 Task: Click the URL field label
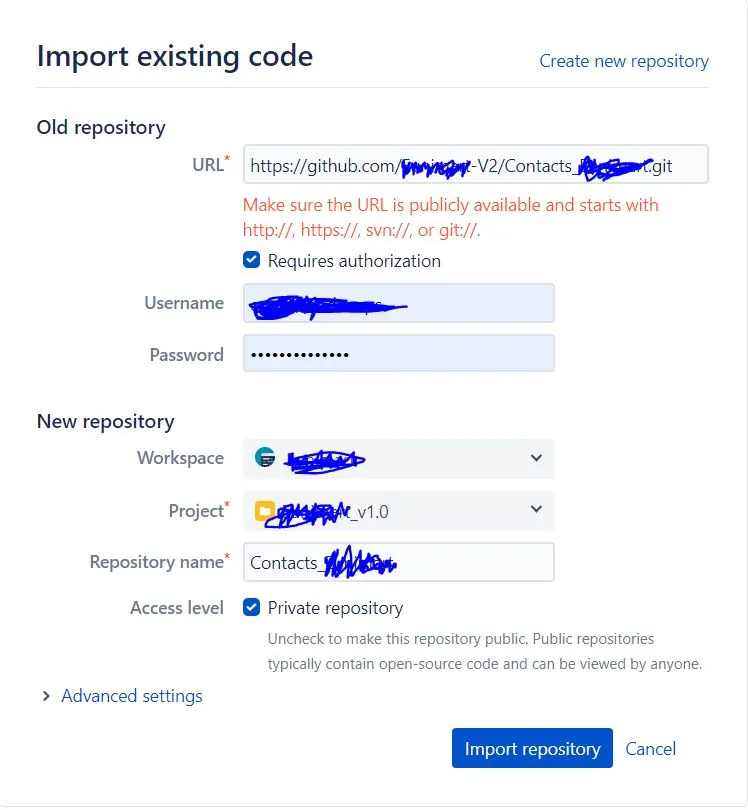click(208, 165)
